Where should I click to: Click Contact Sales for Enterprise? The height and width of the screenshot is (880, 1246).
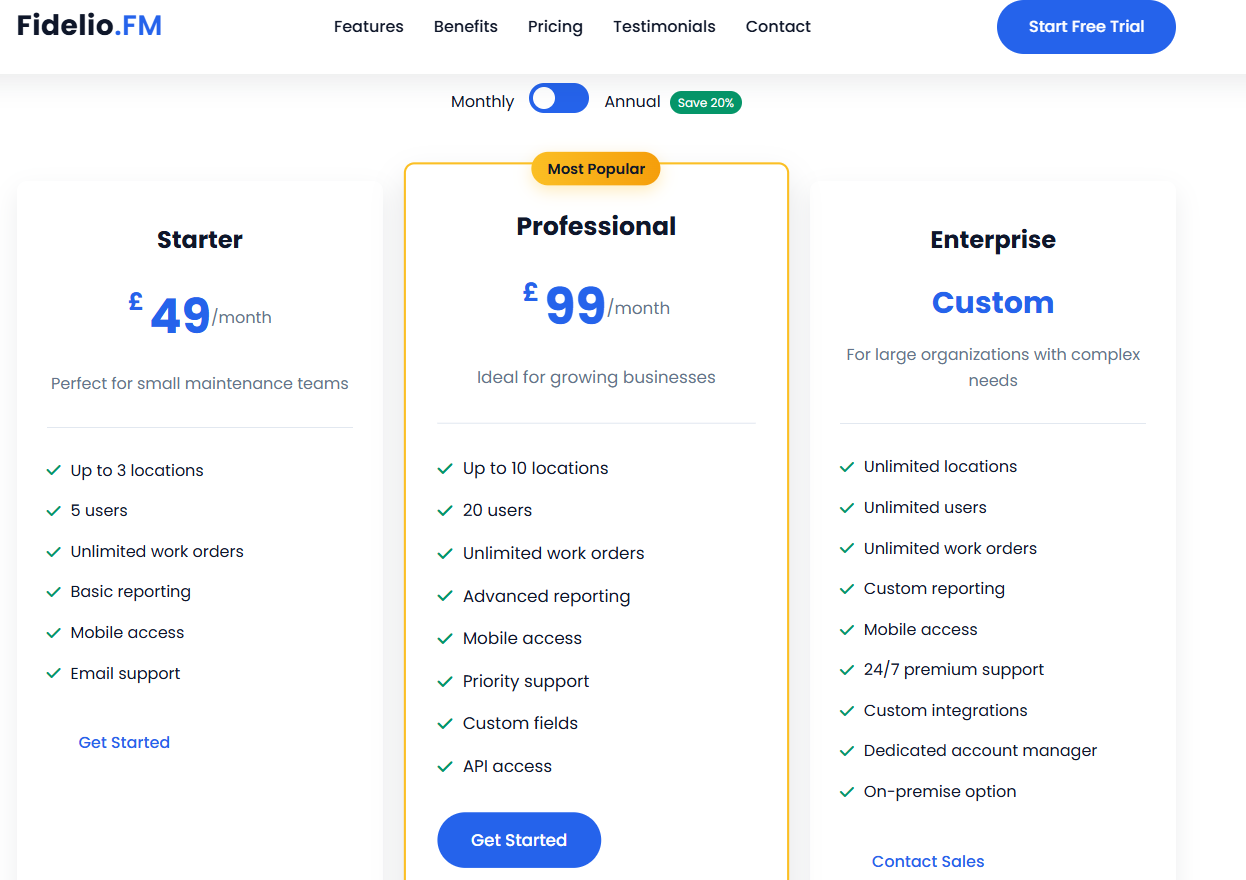(x=927, y=861)
